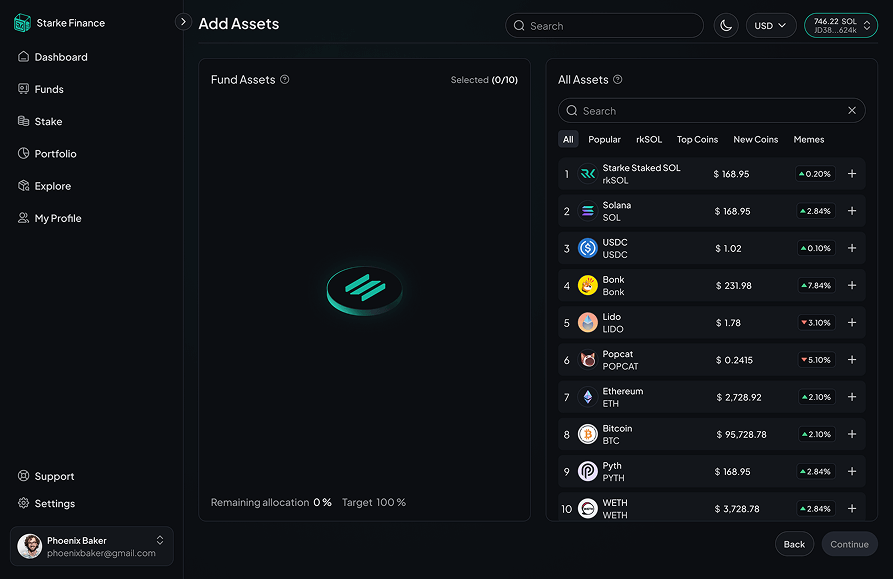The width and height of the screenshot is (893, 579).
Task: Click the Ethereum token icon
Action: pyautogui.click(x=588, y=397)
